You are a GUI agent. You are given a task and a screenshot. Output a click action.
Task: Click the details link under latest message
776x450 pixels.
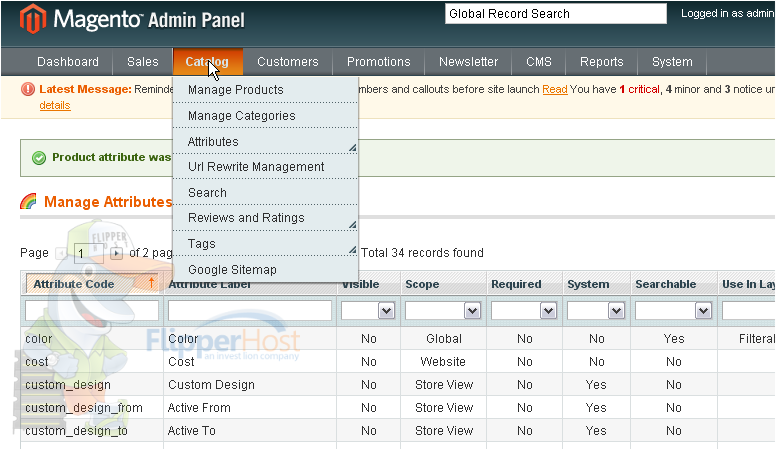pyautogui.click(x=55, y=105)
